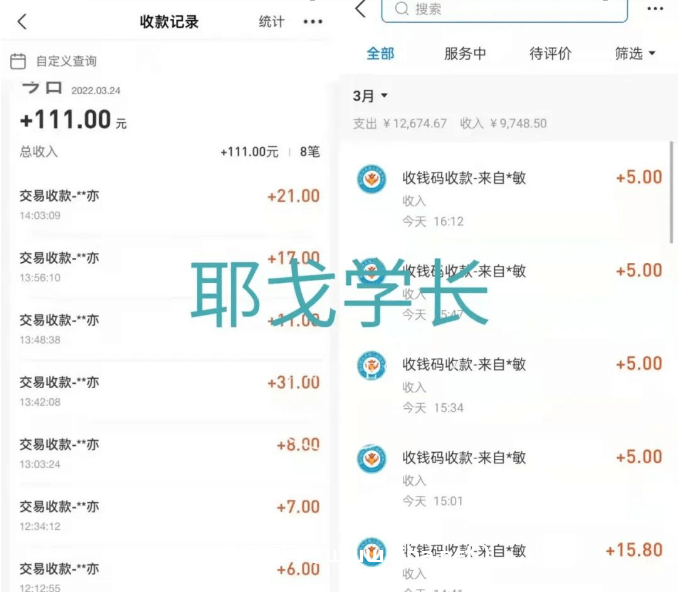The image size is (678, 592).
Task: Click the bill list vertical scrollbar
Action: pos(671,192)
